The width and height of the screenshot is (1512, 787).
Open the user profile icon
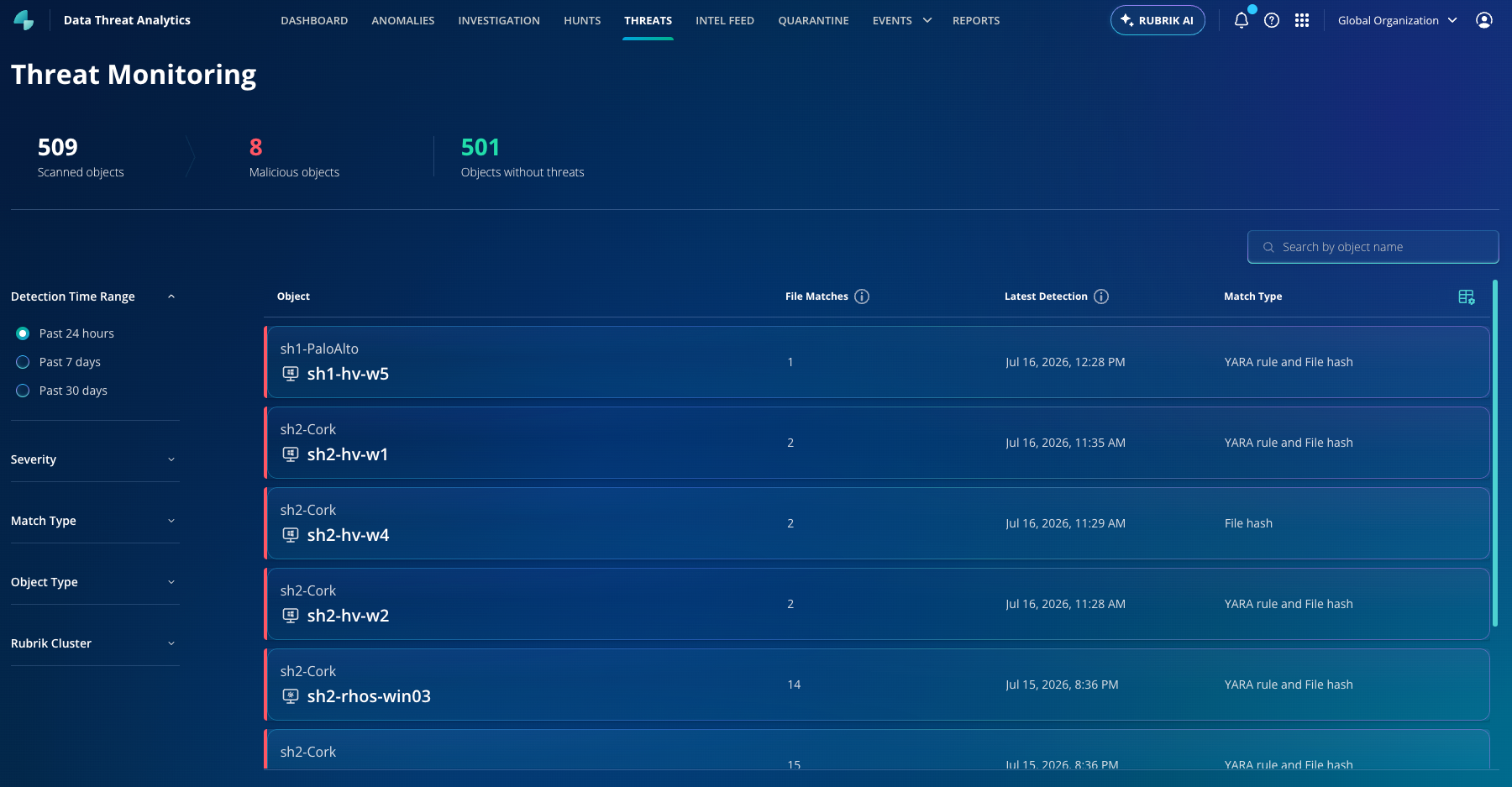(1484, 20)
